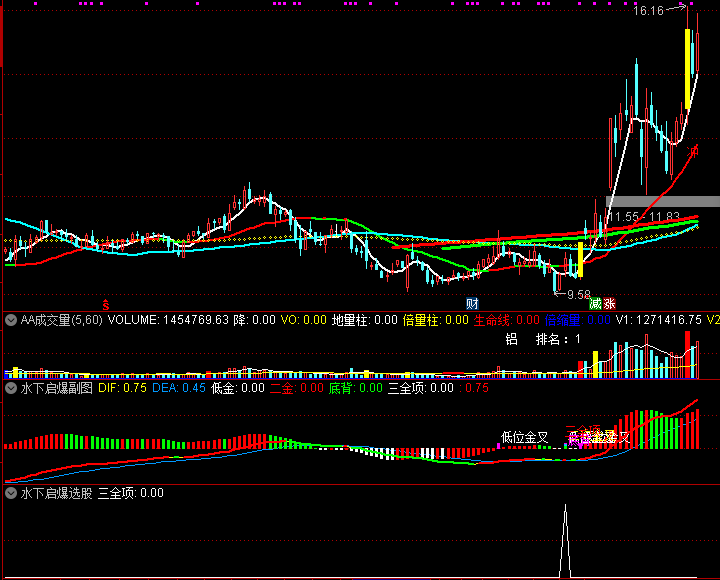Click the 低位金叉 label in MACD panel
Image resolution: width=720 pixels, height=580 pixels.
click(x=524, y=438)
